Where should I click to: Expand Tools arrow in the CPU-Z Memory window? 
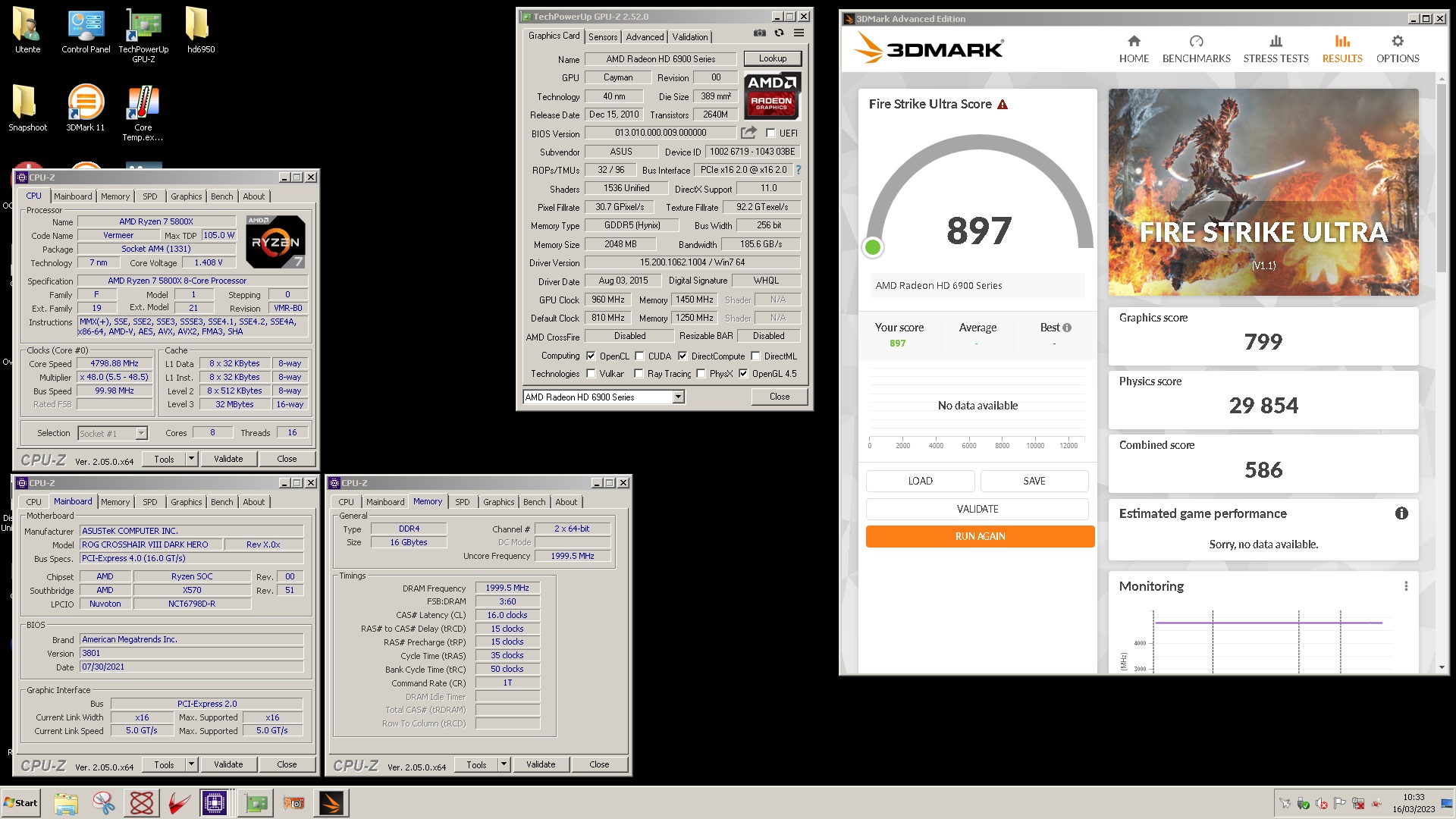tap(504, 764)
